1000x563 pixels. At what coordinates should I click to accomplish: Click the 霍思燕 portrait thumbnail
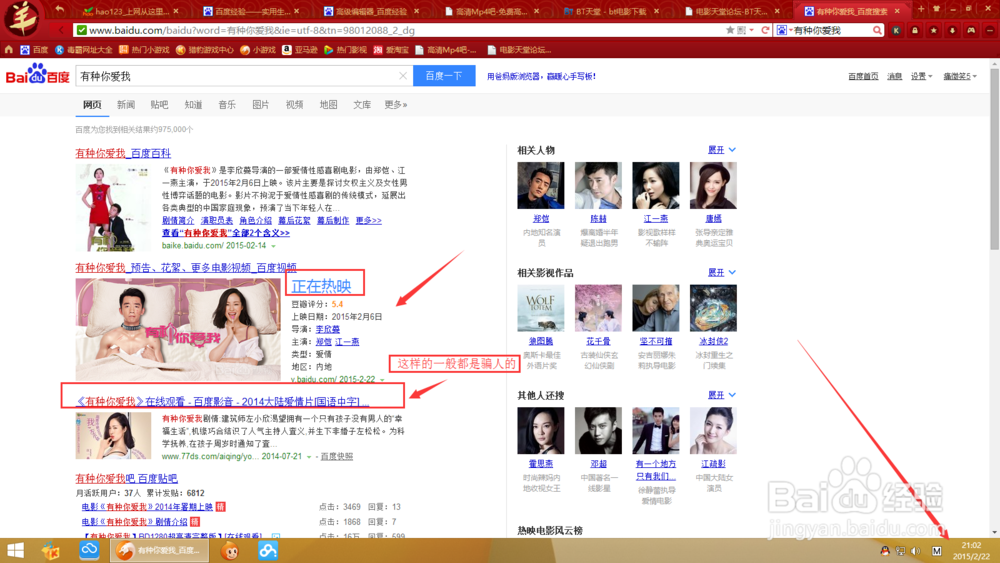pos(541,430)
